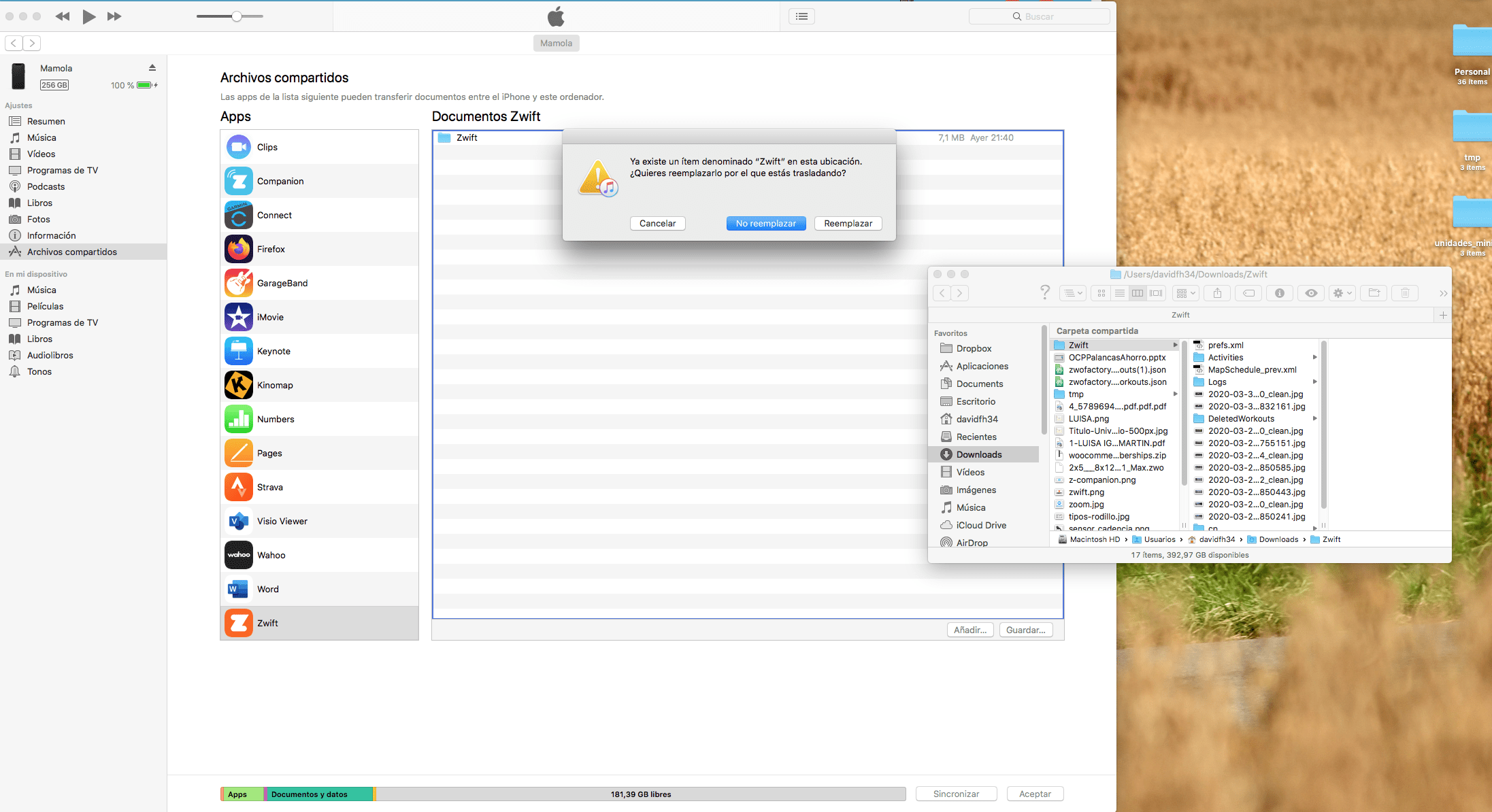Switch Finder to gallery view
Viewport: 1492px width, 812px height.
pyautogui.click(x=1156, y=293)
